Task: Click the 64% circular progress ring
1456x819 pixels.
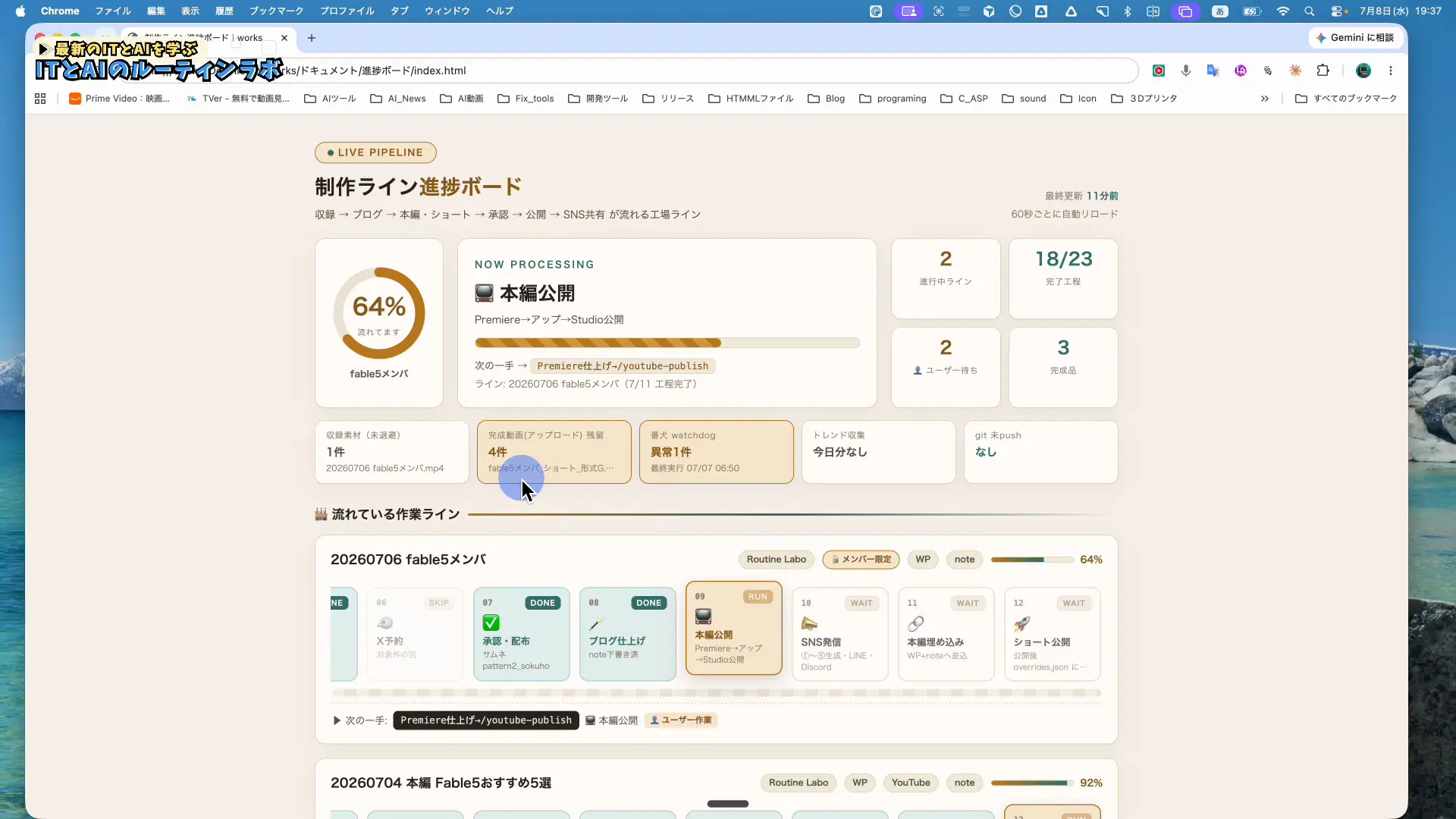Action: click(x=379, y=313)
